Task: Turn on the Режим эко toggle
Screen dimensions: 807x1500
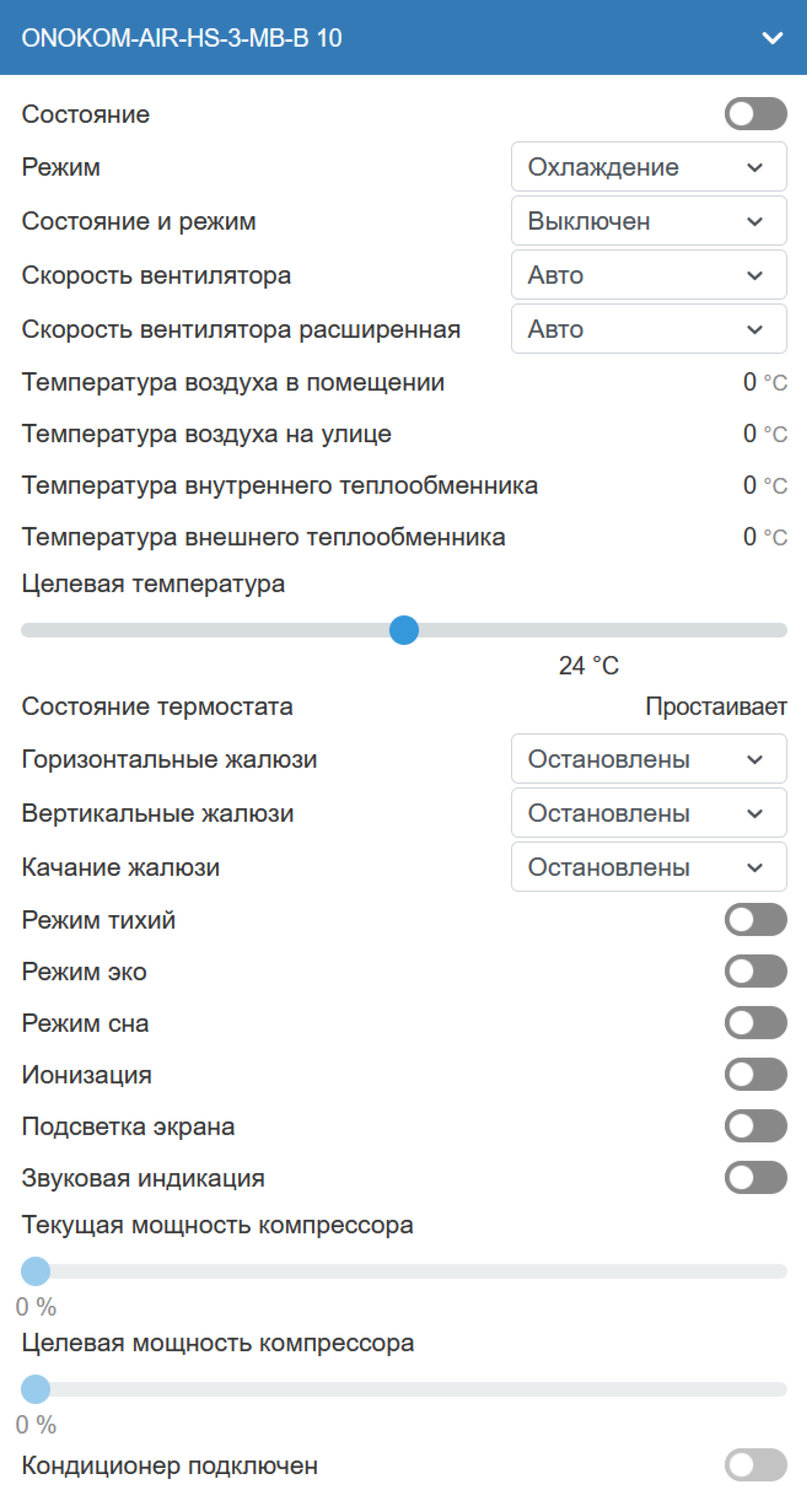Action: 755,971
